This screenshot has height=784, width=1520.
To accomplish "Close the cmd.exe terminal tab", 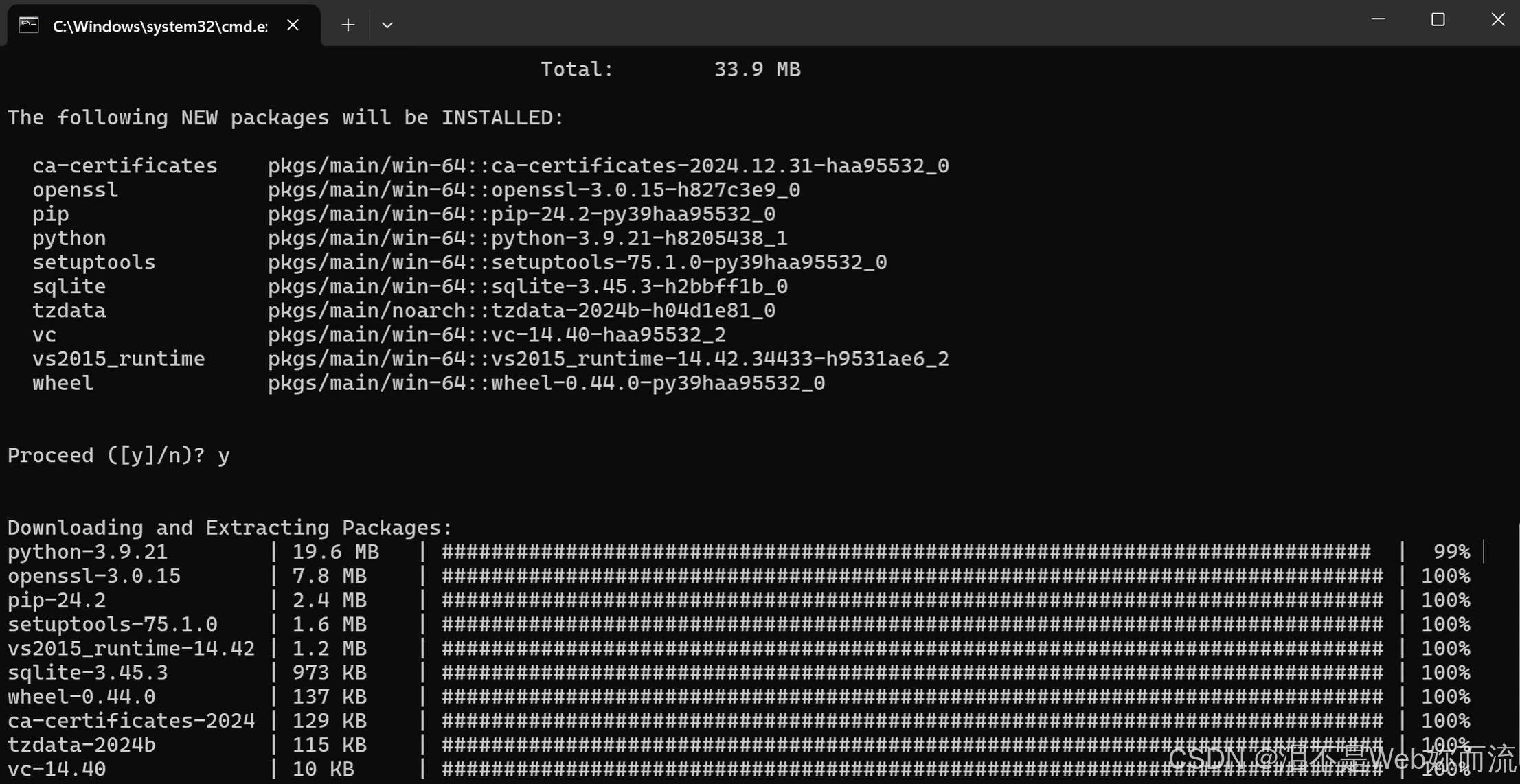I will point(293,25).
